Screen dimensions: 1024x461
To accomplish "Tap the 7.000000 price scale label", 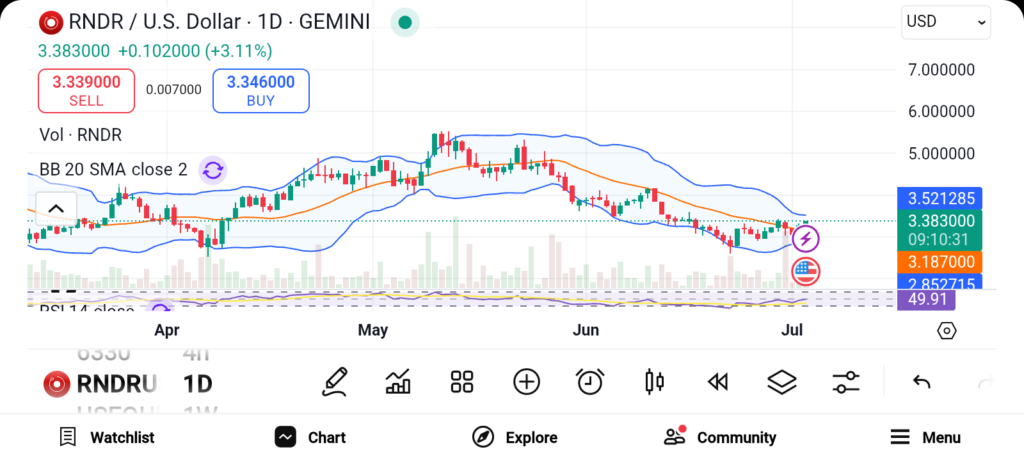I will [x=942, y=70].
